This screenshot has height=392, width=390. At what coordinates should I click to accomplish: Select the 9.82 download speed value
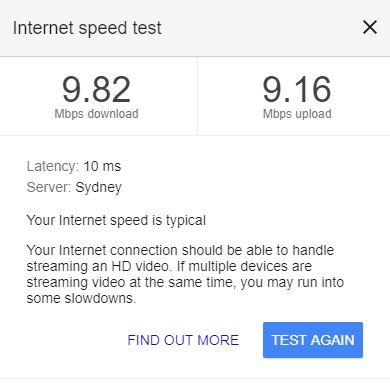coord(96,89)
